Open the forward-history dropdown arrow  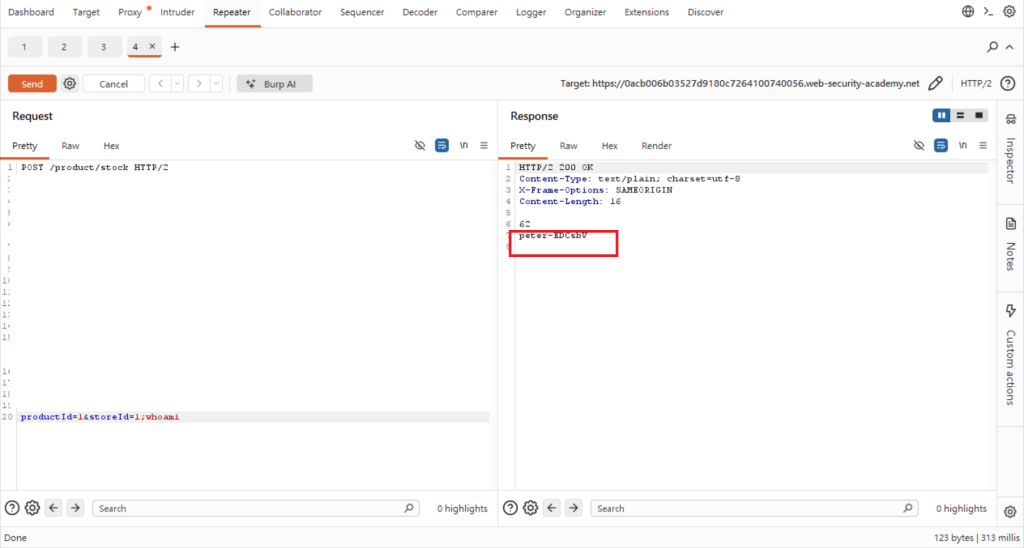[x=216, y=84]
